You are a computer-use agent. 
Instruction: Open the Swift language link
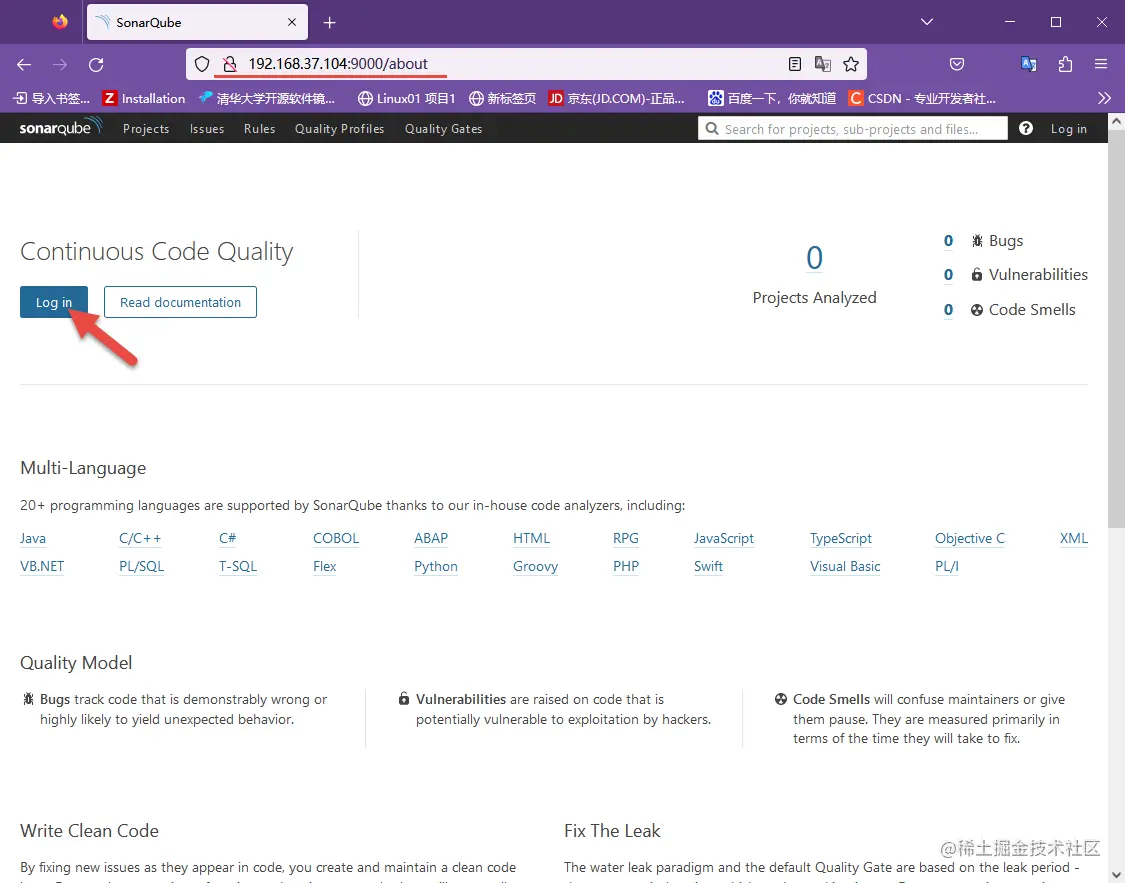[708, 567]
